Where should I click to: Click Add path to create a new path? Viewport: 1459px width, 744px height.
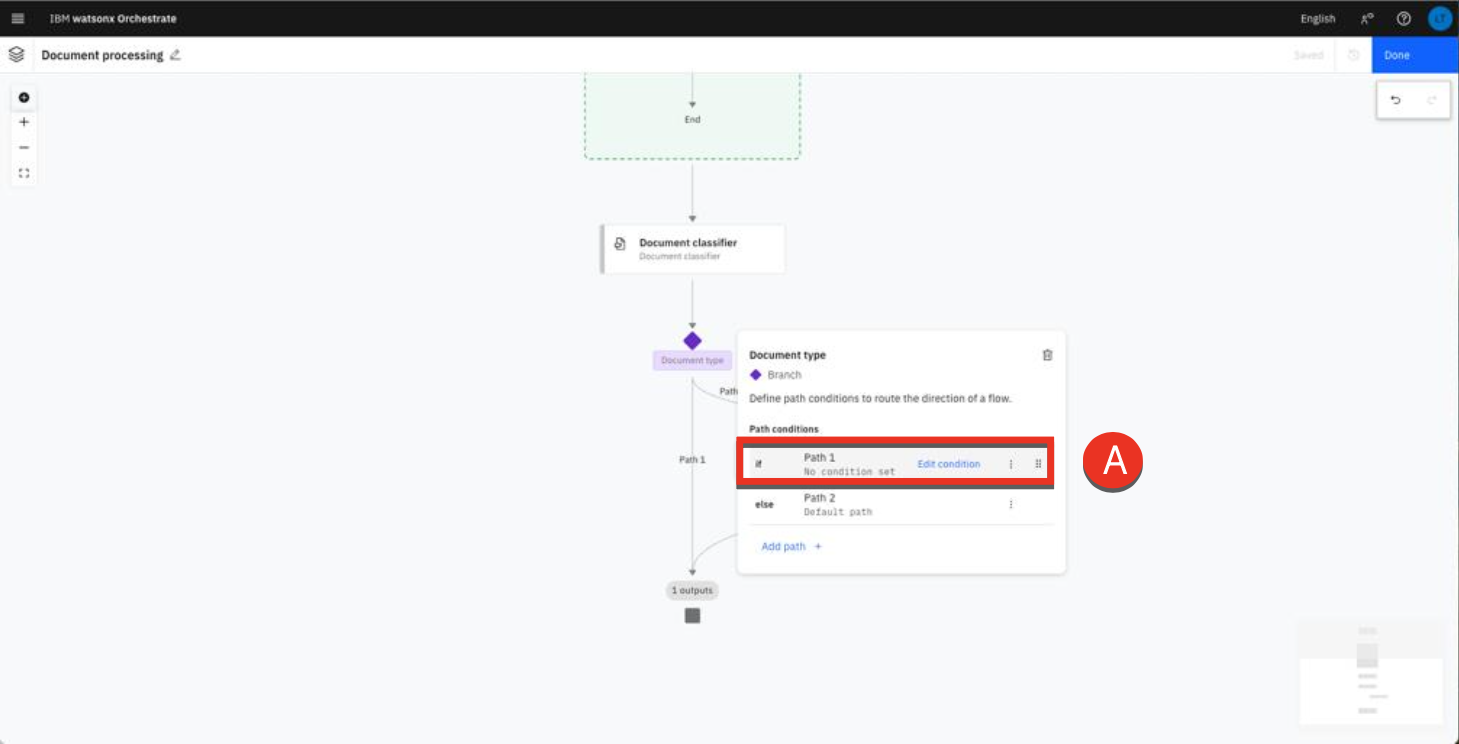[790, 547]
